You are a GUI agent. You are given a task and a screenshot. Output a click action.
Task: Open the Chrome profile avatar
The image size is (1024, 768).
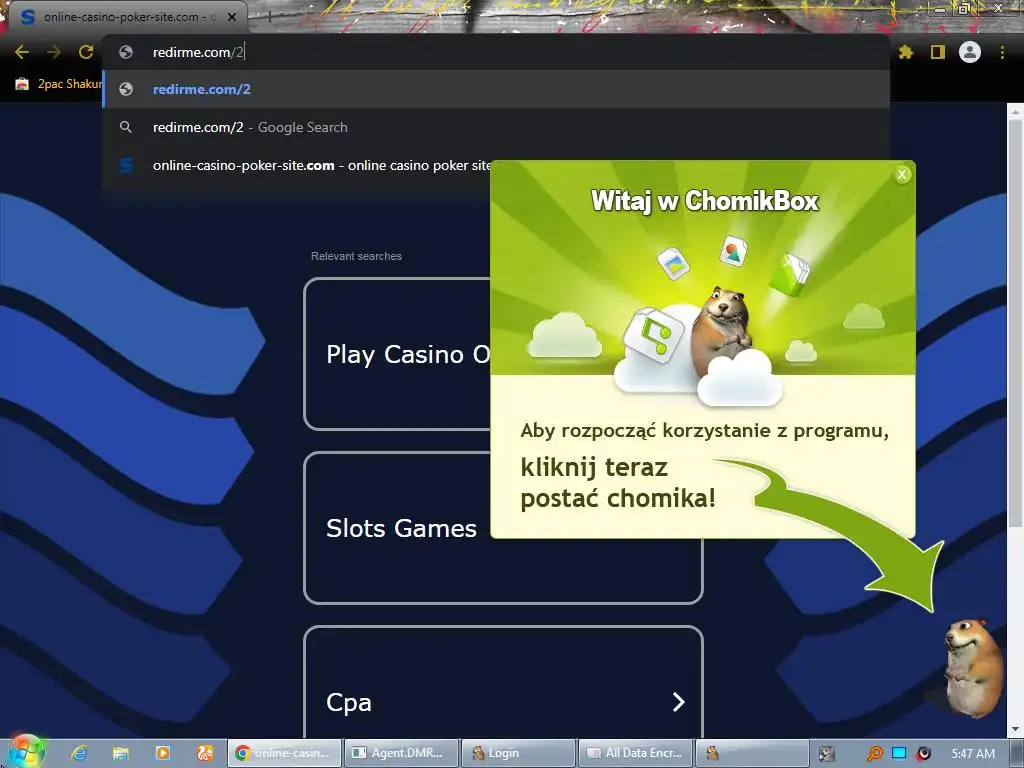point(970,52)
